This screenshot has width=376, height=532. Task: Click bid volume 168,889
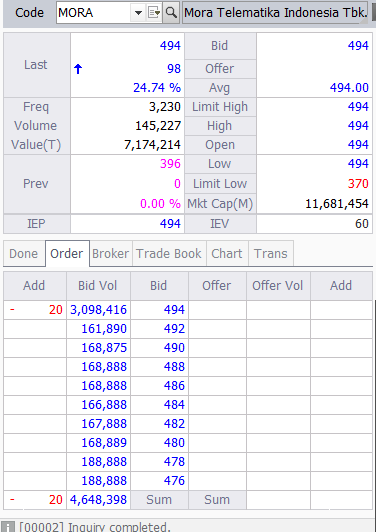point(104,443)
